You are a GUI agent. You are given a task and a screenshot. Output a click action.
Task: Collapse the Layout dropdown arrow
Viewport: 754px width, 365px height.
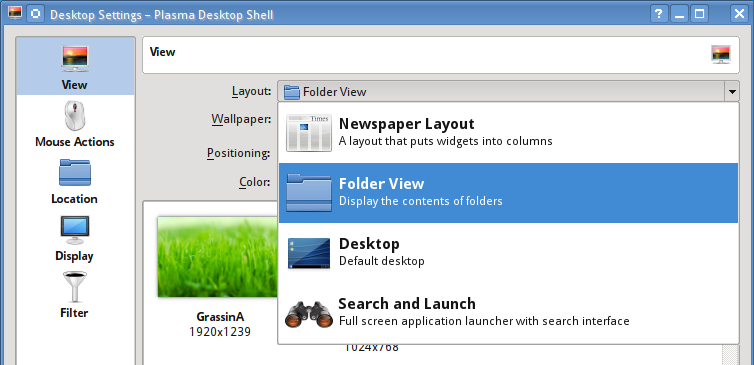click(x=732, y=91)
